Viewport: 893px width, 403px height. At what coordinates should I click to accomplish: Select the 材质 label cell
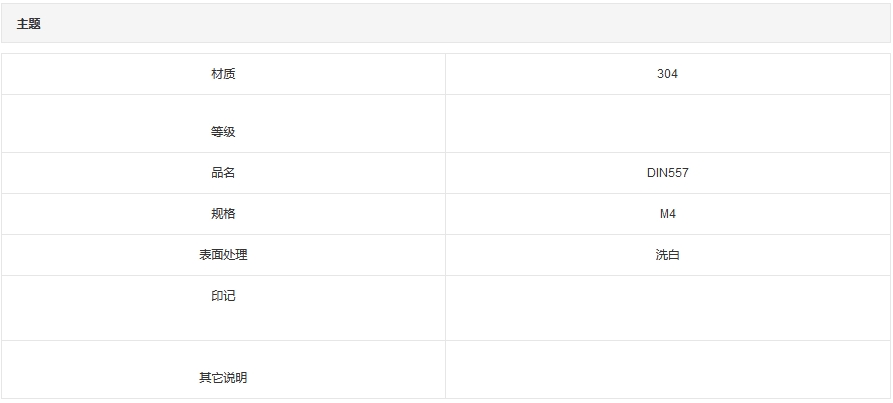(x=223, y=74)
